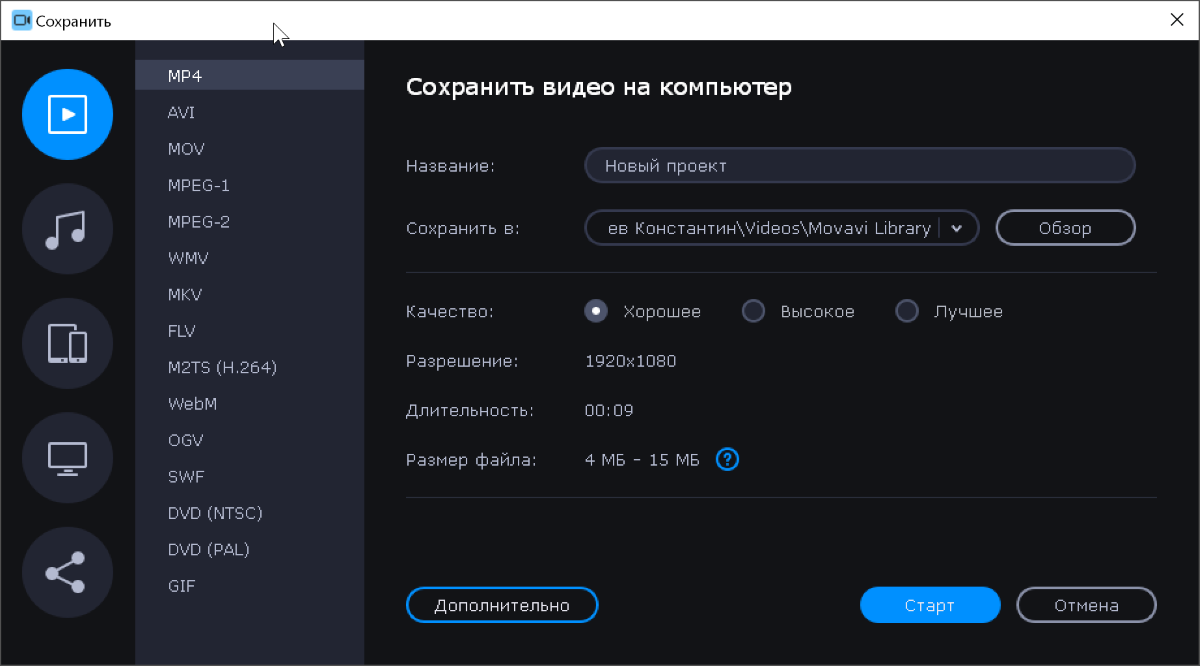
Task: Choose M2TS (H.264) format
Action: pos(250,367)
